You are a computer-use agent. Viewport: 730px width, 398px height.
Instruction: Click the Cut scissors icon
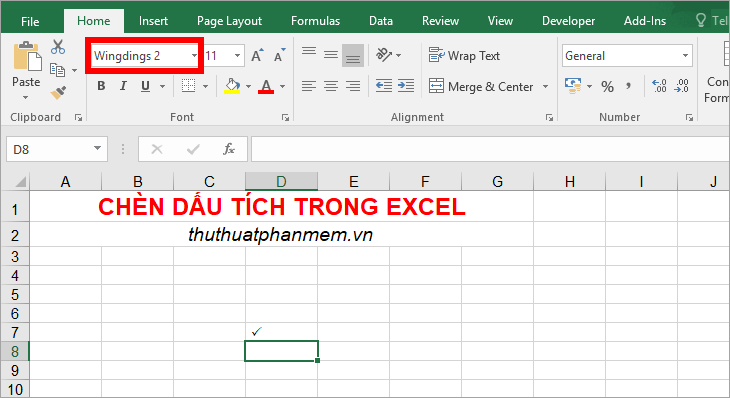click(x=58, y=47)
